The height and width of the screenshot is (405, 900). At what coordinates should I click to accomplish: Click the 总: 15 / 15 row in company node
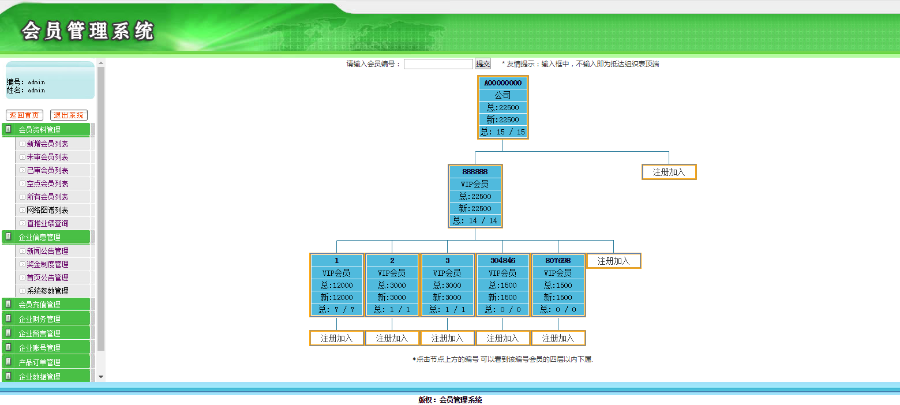click(x=503, y=132)
